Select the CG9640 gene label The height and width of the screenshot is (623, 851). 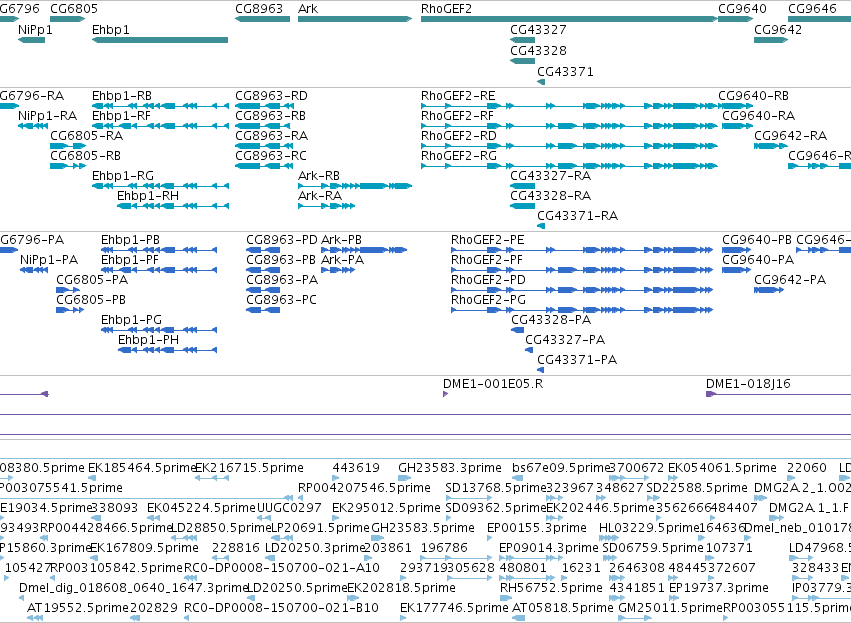(x=742, y=9)
